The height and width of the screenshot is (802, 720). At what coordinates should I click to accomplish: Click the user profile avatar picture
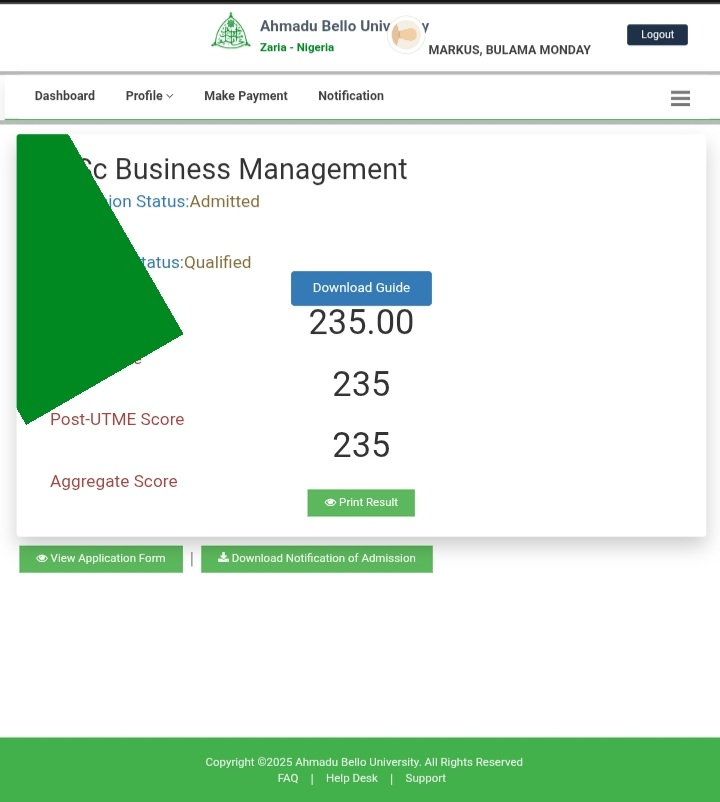click(x=405, y=36)
